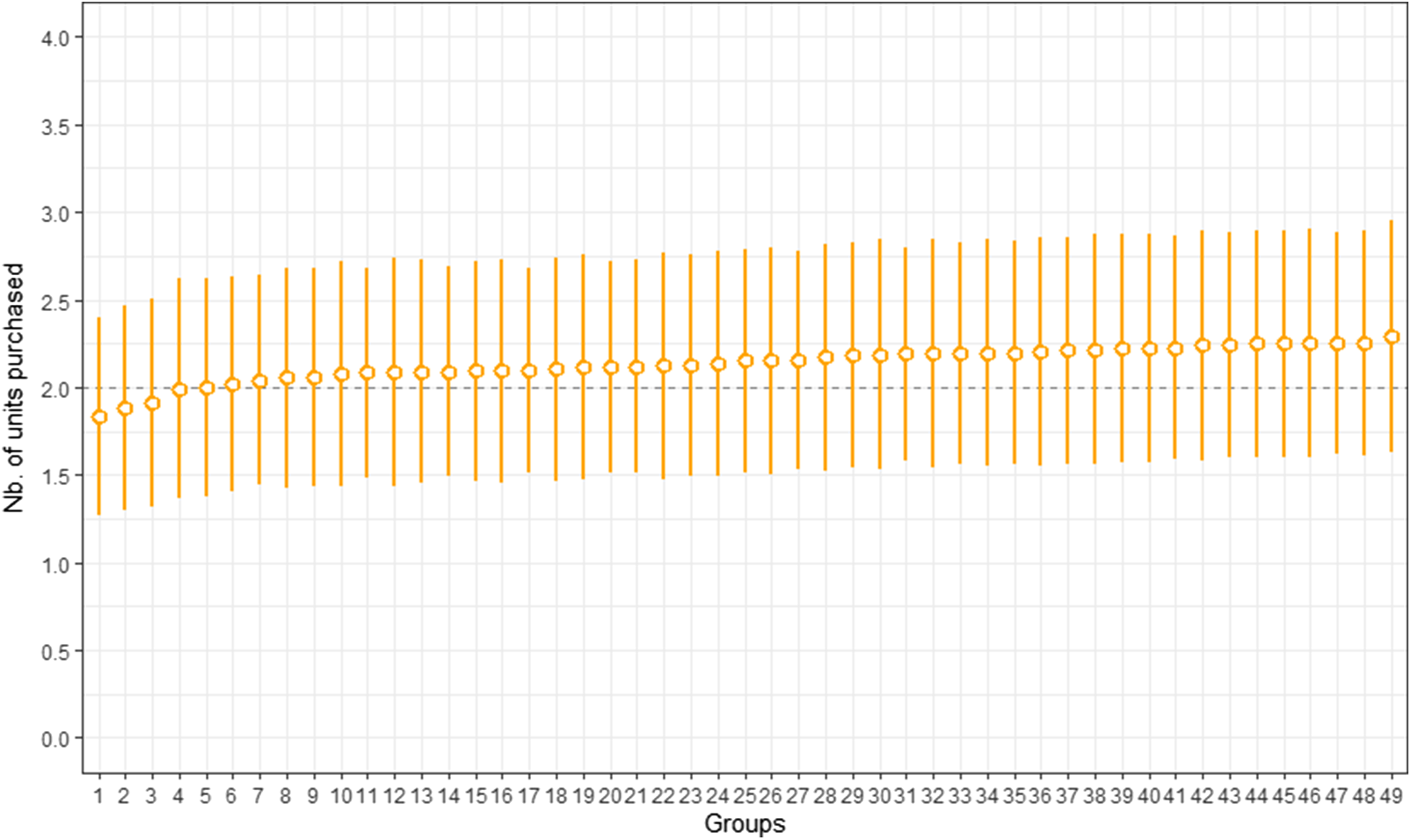Select the data point marker for group 46
1411x840 pixels.
[1310, 344]
